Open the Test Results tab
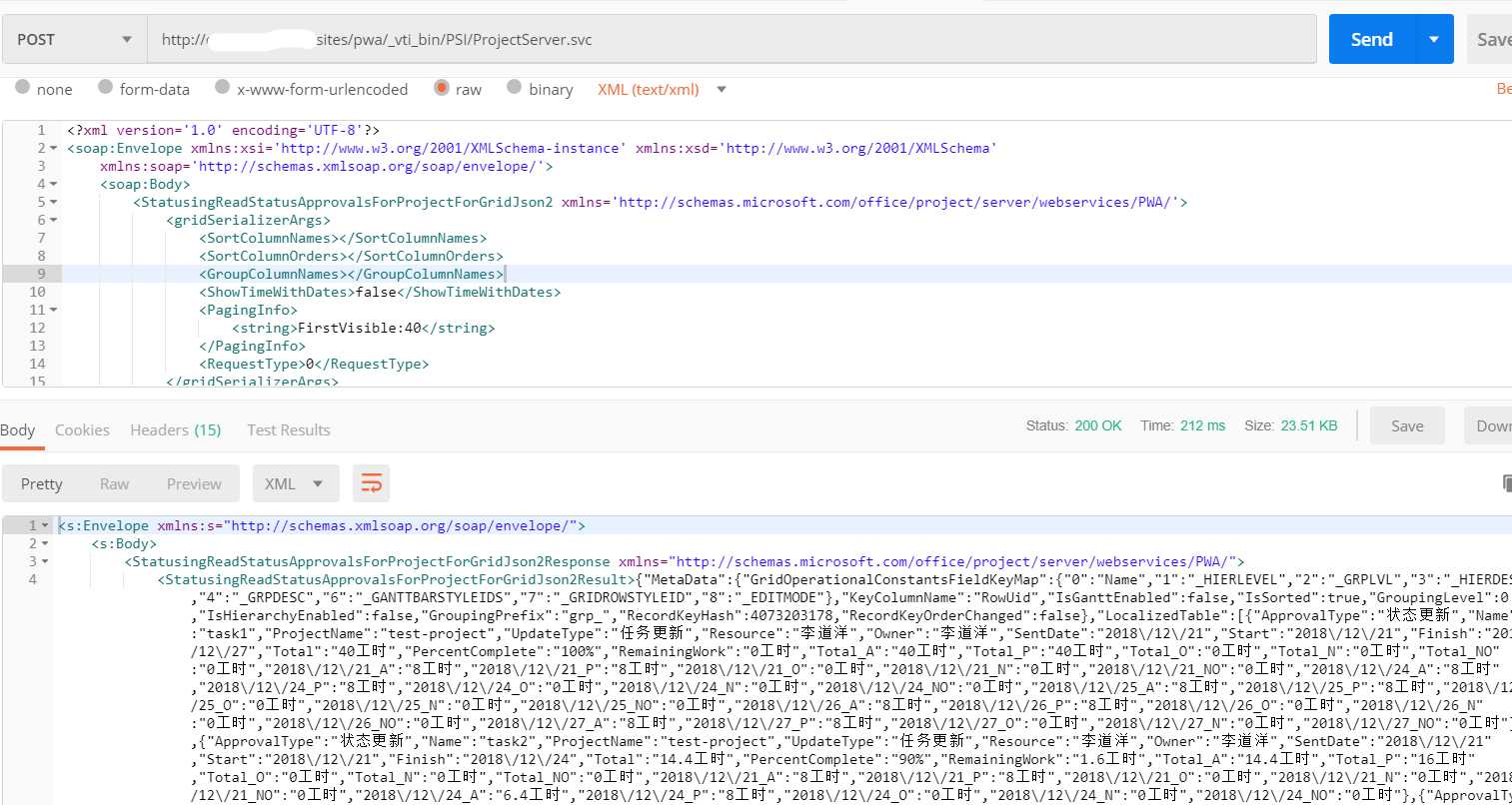 coord(289,429)
